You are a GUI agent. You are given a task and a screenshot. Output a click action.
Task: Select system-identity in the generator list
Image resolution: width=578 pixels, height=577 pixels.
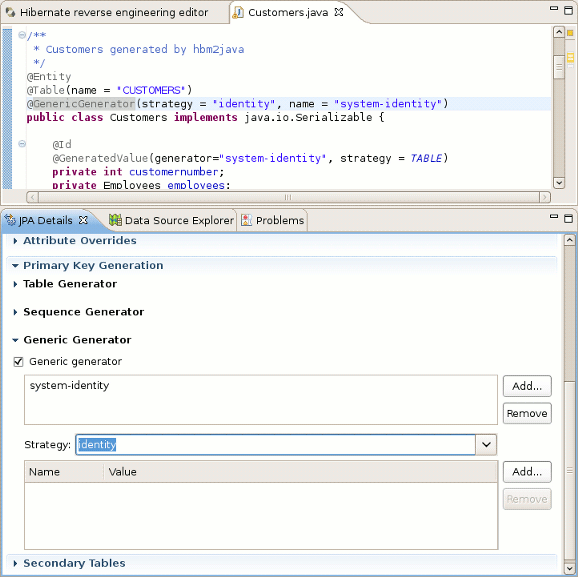point(69,386)
